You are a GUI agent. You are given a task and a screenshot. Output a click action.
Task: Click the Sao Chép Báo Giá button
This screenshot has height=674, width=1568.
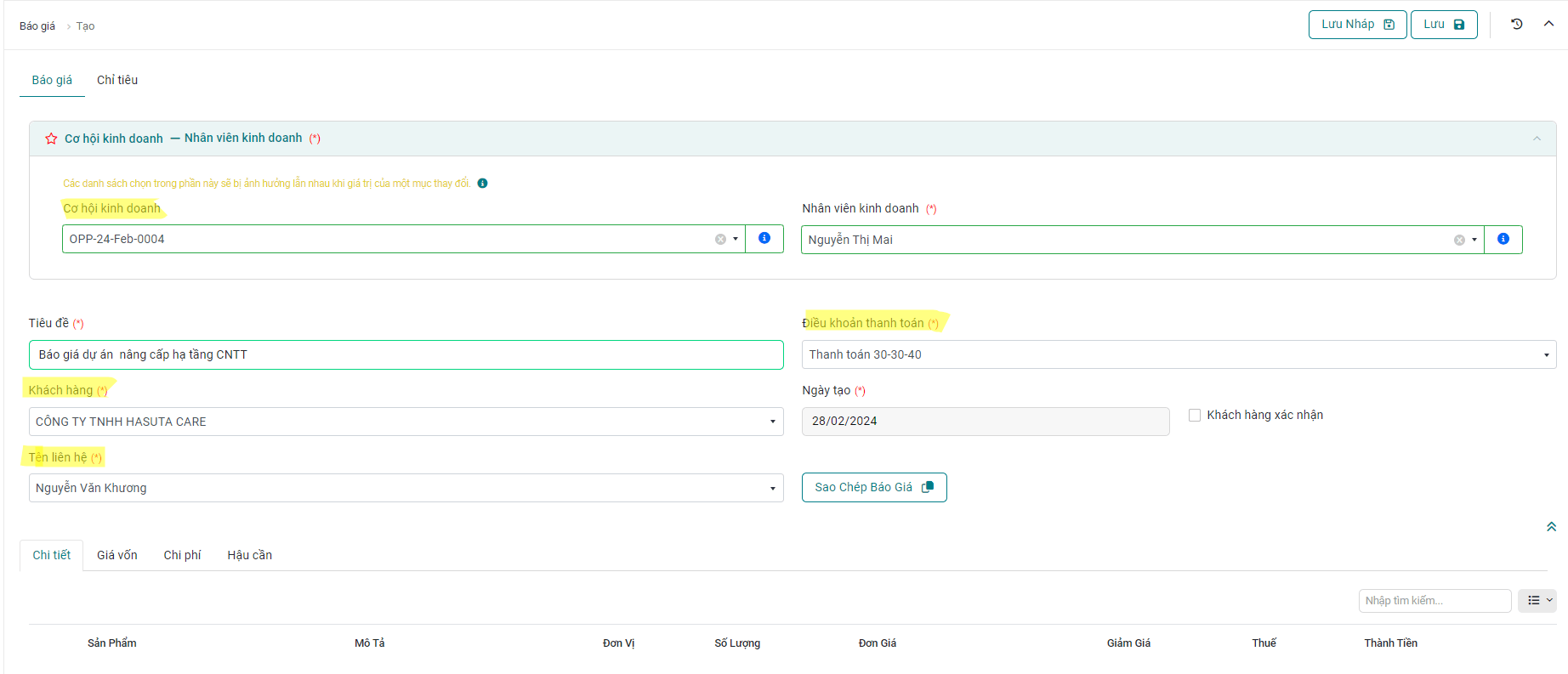[873, 487]
